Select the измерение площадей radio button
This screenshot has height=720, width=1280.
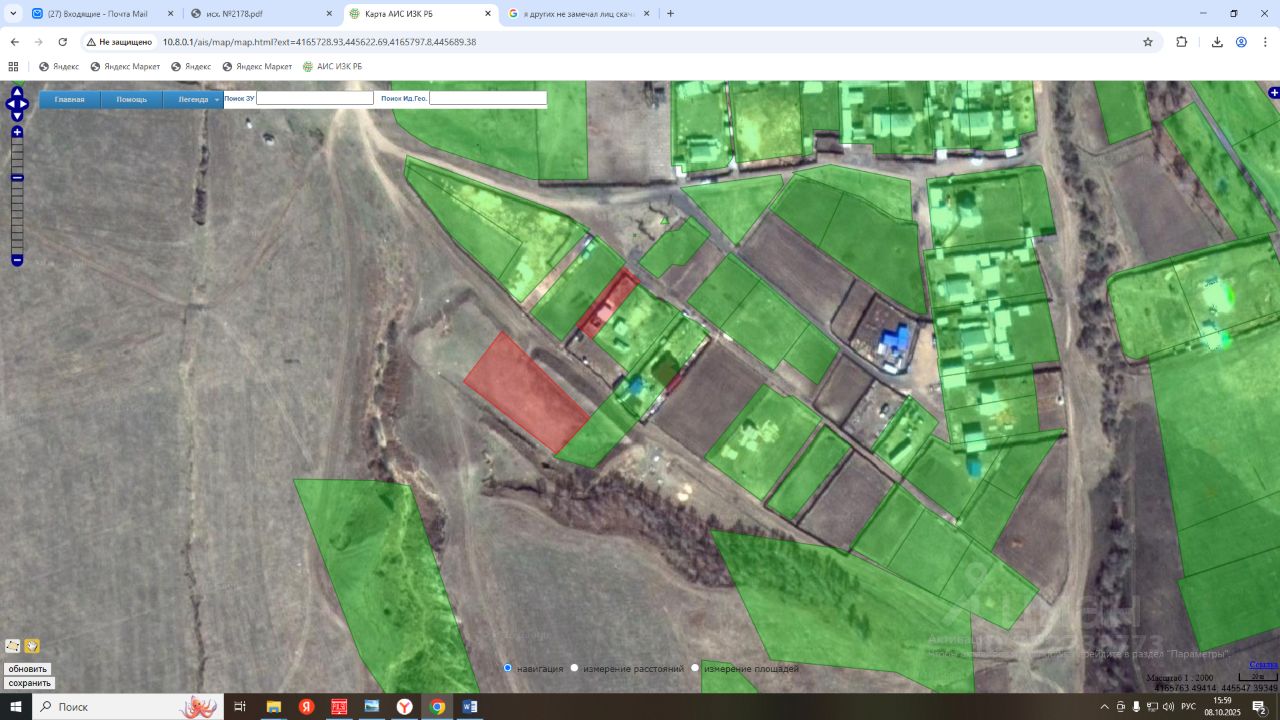tap(695, 668)
